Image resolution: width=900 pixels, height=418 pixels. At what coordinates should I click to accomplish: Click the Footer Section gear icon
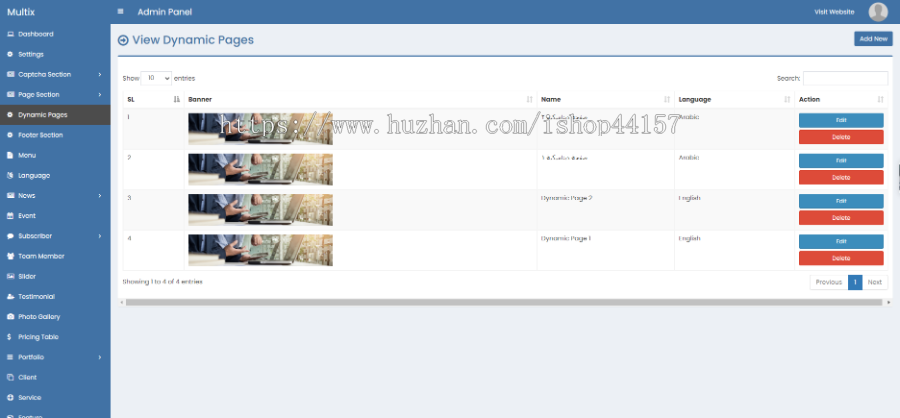pyautogui.click(x=10, y=135)
